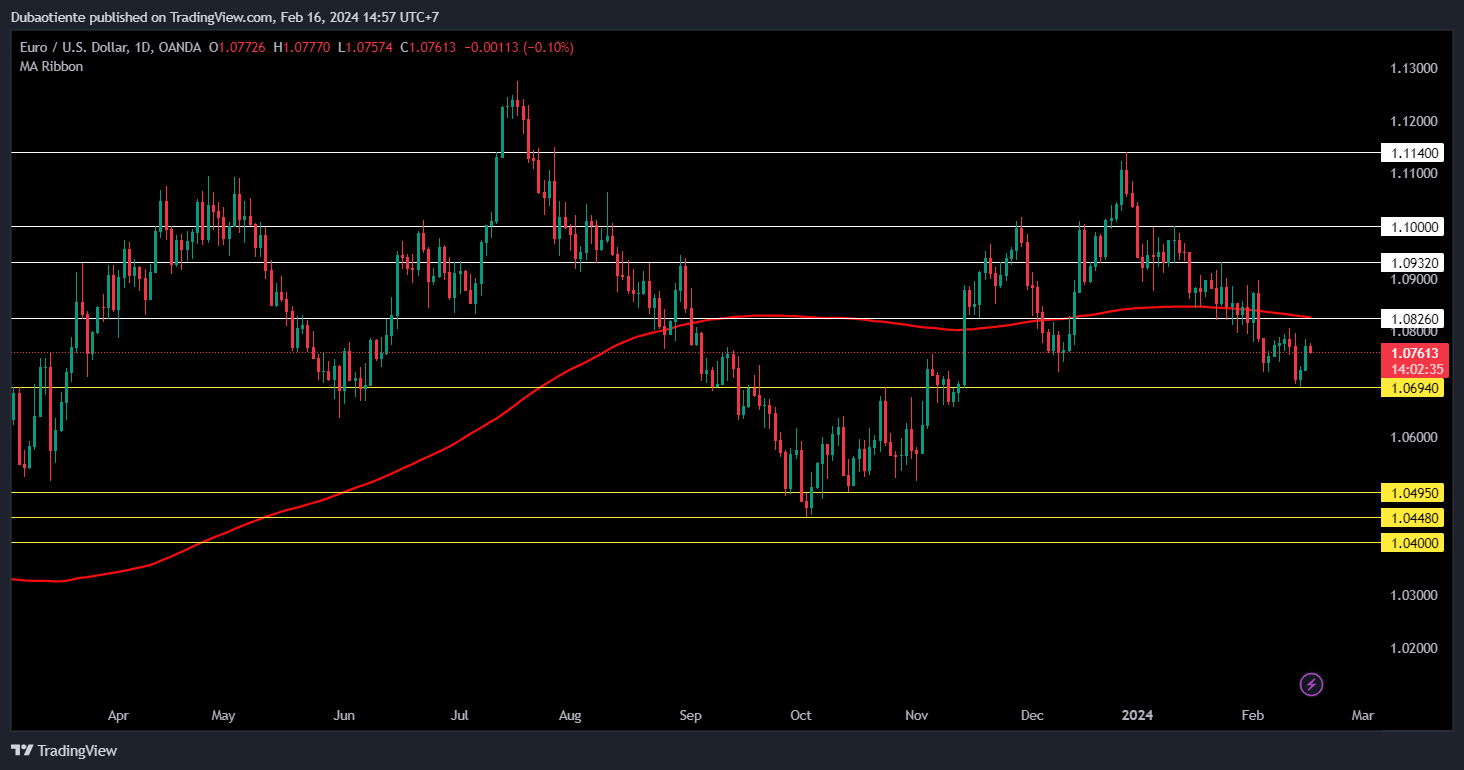Viewport: 1464px width, 770px height.
Task: Select the 1.09320 price level label
Action: point(1412,262)
